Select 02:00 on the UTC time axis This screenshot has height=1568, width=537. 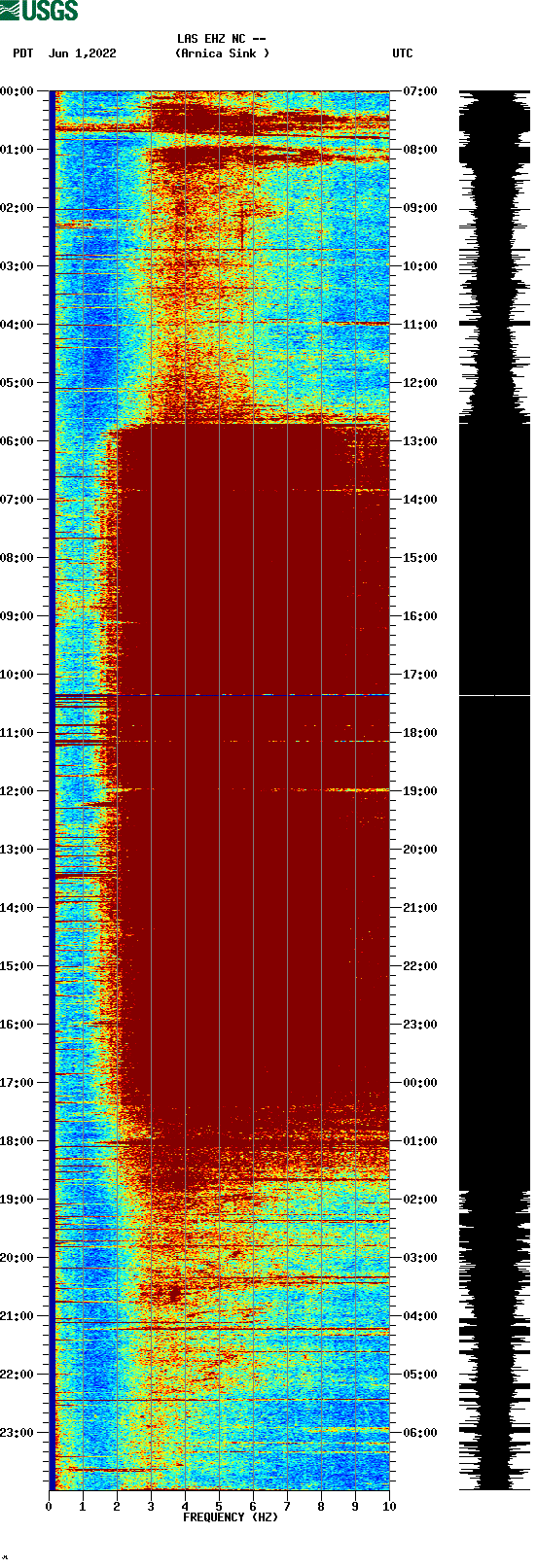point(420,1200)
